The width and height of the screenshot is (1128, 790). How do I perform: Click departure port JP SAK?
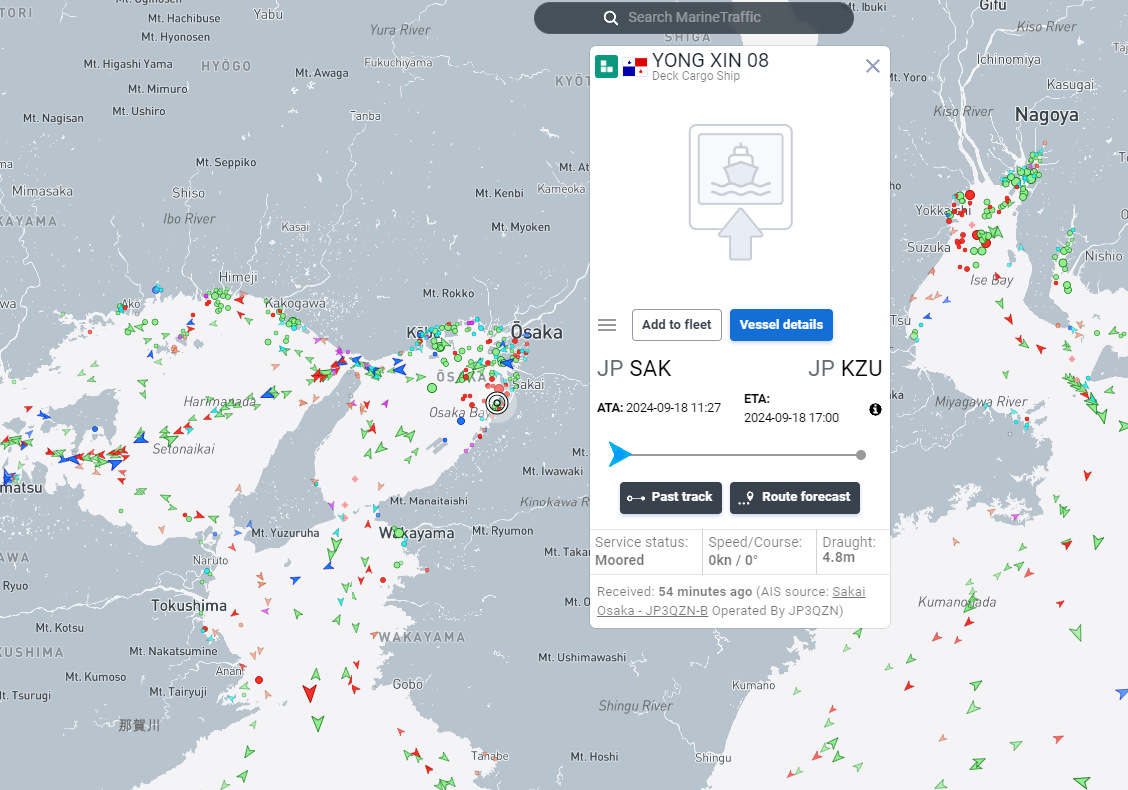pos(634,368)
